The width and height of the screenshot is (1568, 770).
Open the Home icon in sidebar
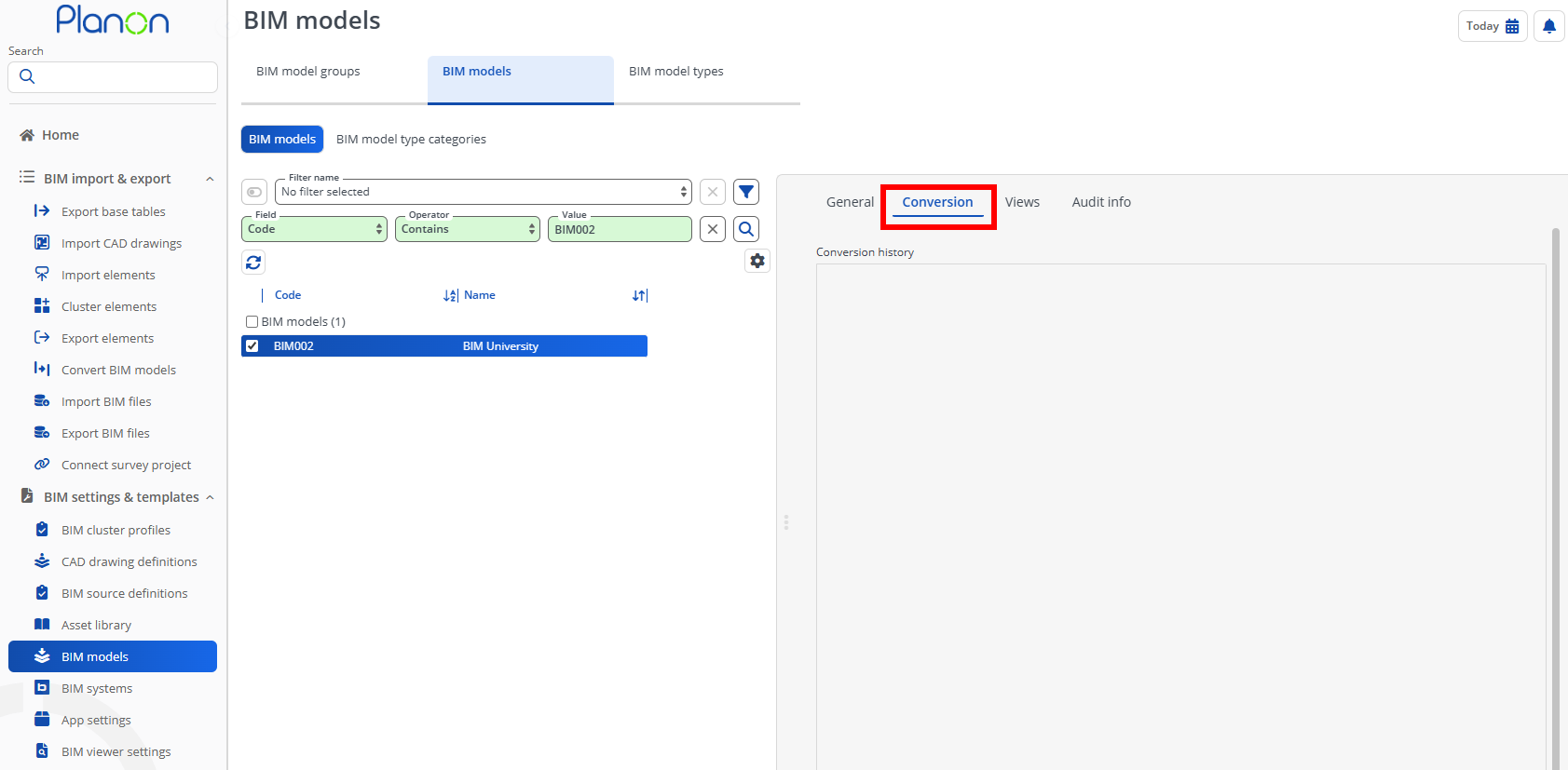click(27, 135)
